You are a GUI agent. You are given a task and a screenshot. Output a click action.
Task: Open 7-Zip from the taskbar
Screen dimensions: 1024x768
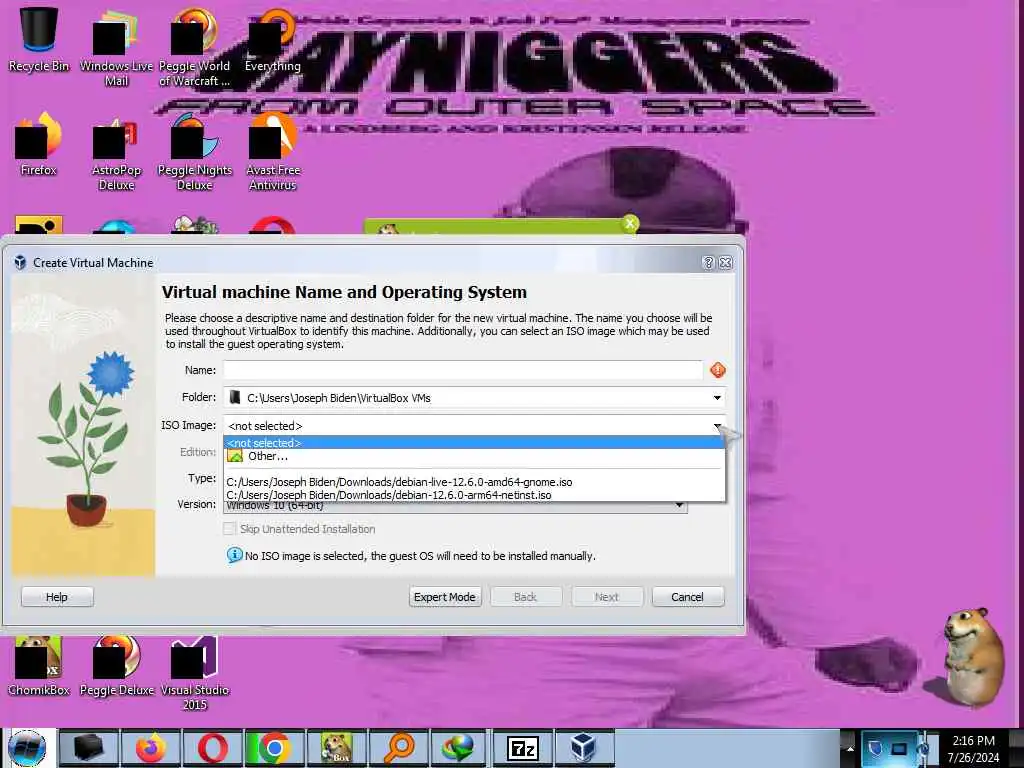point(522,748)
